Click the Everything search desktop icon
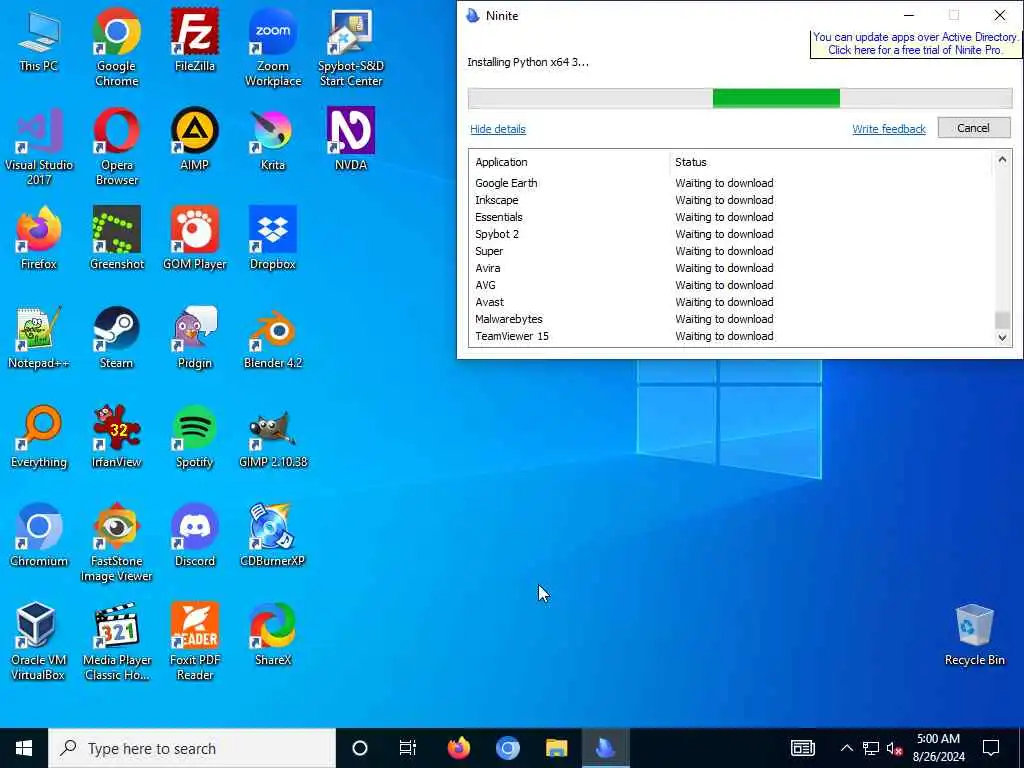The image size is (1024, 768). pos(39,437)
